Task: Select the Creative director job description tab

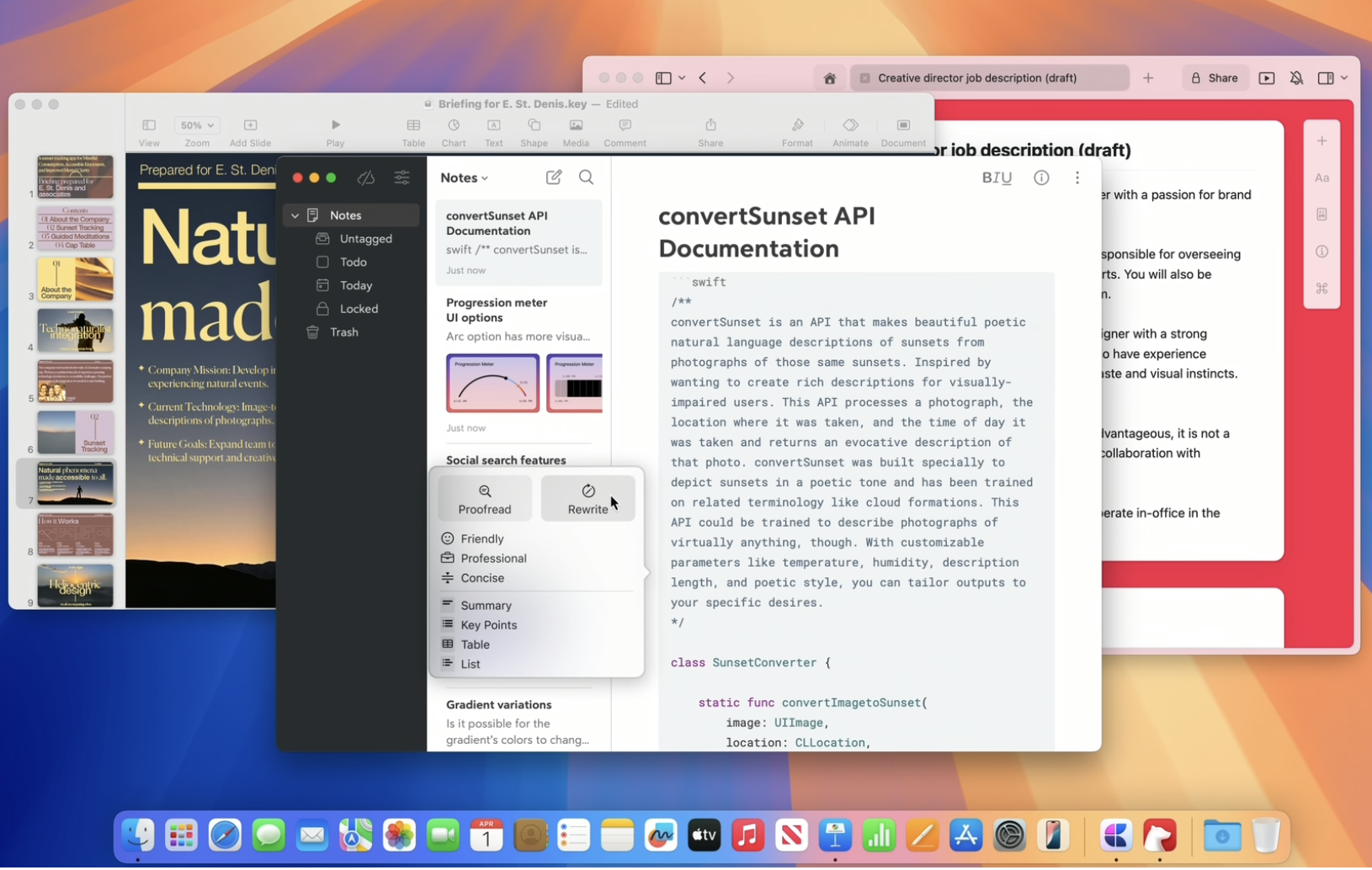Action: click(x=989, y=78)
